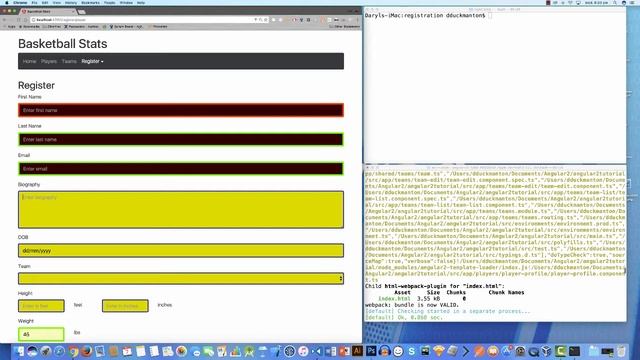The width and height of the screenshot is (640, 360).
Task: Click the Height inches input
Action: click(125, 306)
